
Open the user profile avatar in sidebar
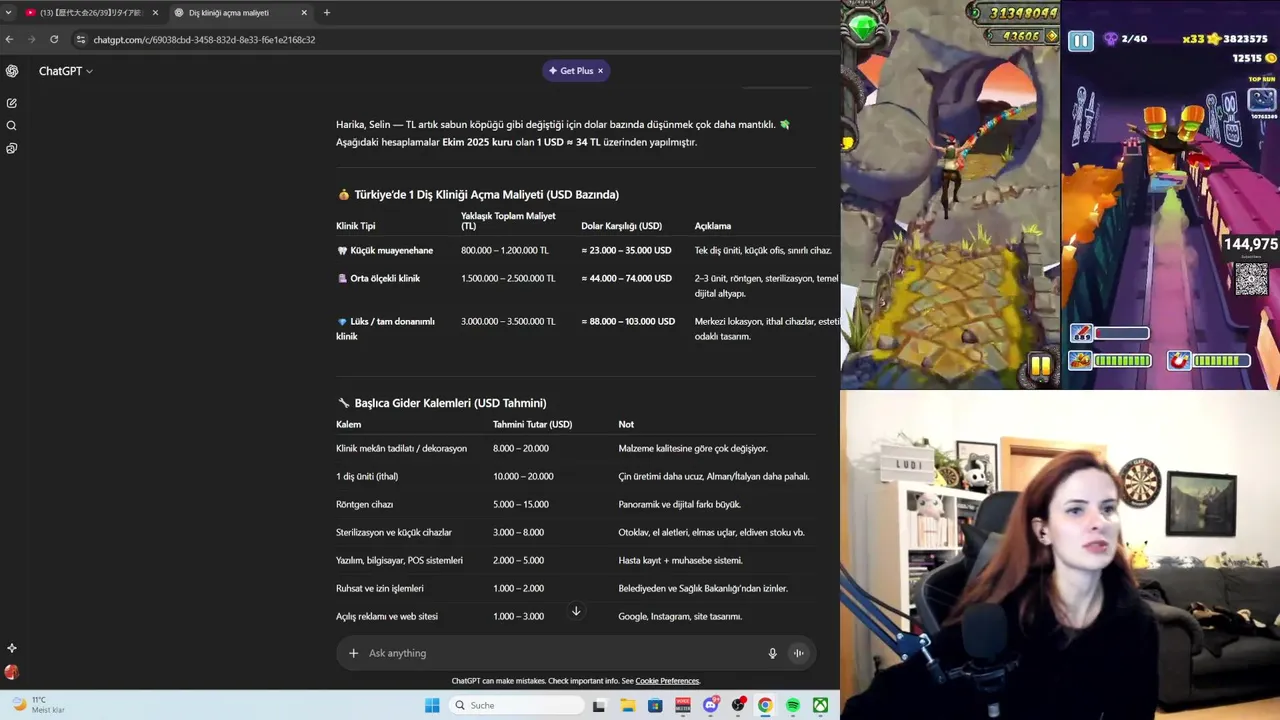[x=12, y=673]
